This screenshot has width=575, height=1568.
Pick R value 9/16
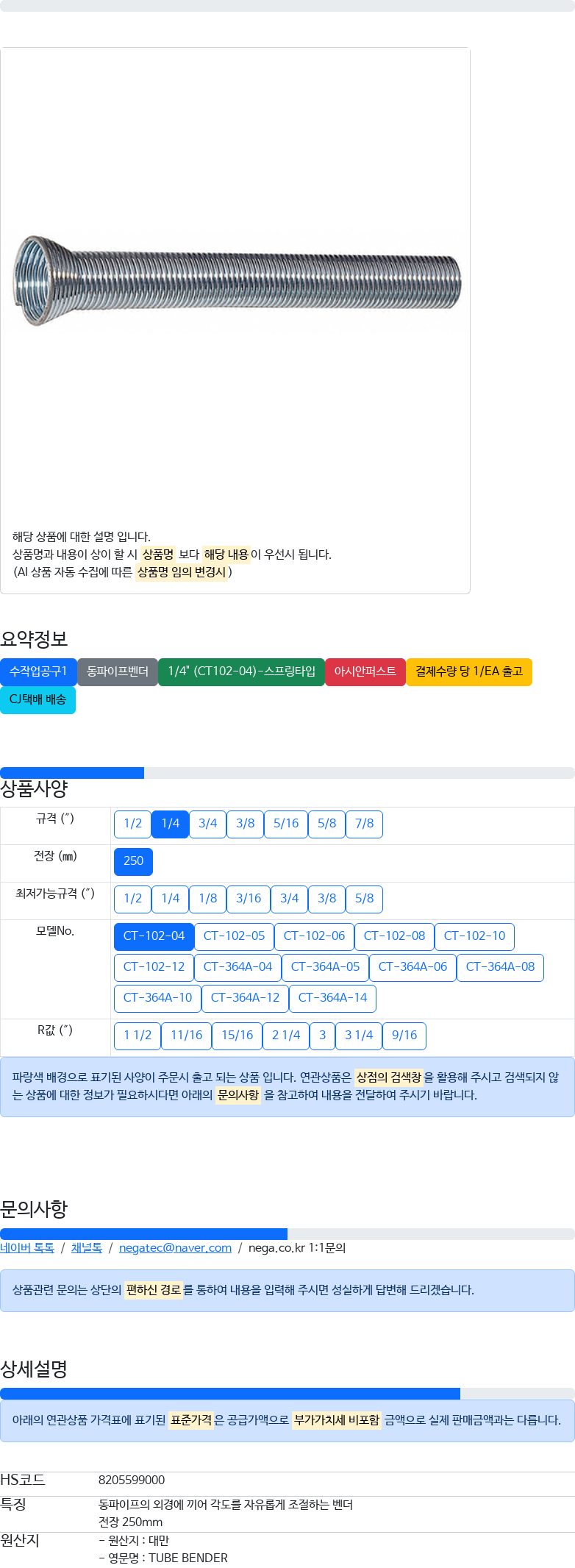[x=404, y=1036]
